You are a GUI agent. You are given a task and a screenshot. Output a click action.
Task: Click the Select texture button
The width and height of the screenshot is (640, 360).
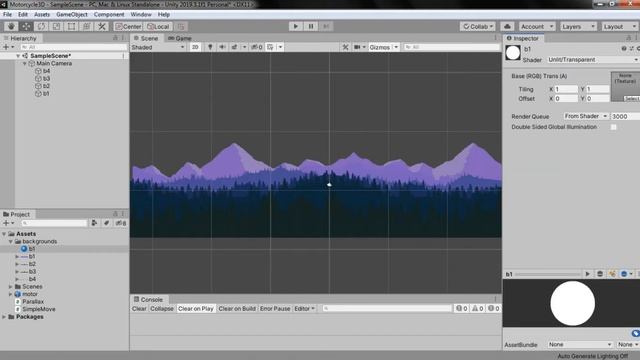(x=631, y=99)
